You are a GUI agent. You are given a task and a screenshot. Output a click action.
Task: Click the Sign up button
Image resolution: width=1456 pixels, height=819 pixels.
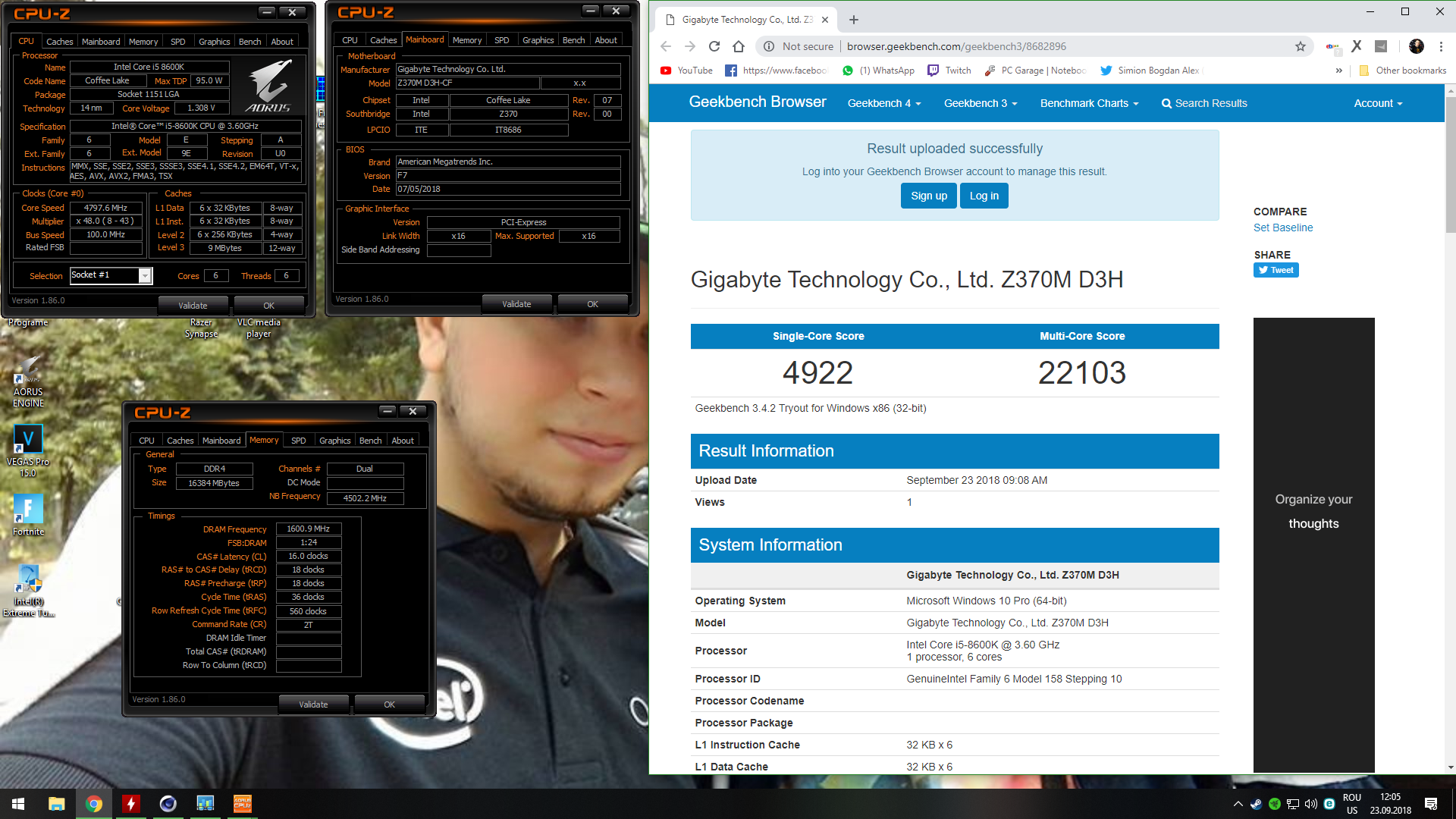coord(928,196)
